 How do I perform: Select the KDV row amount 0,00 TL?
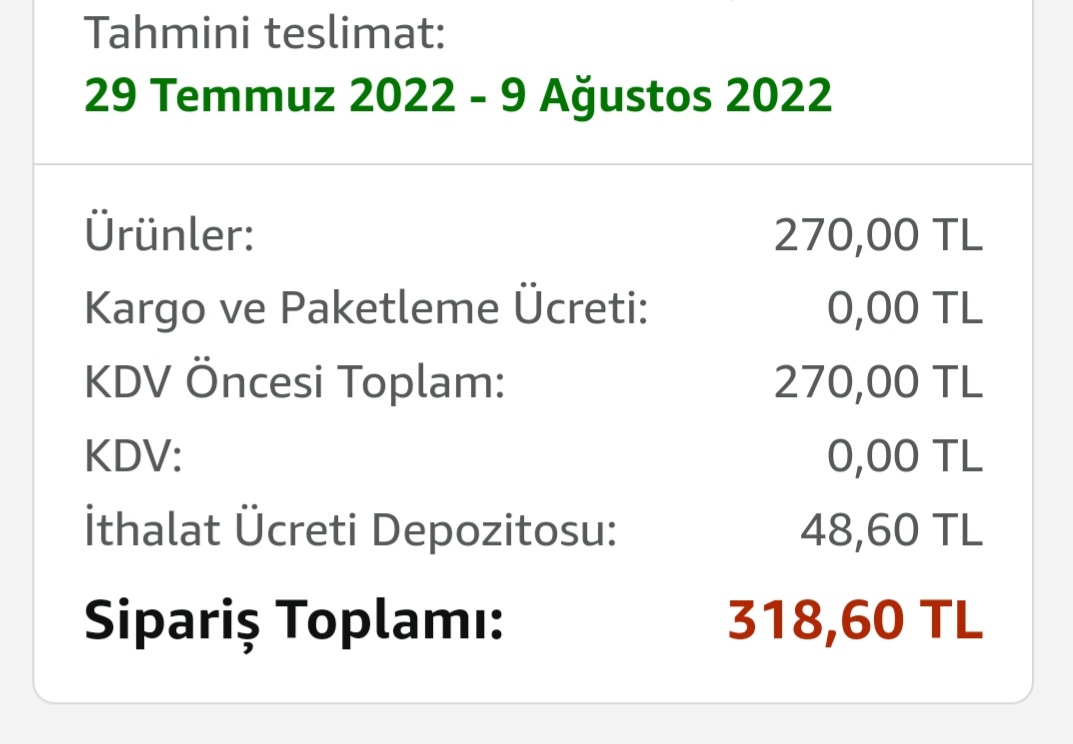click(x=904, y=457)
